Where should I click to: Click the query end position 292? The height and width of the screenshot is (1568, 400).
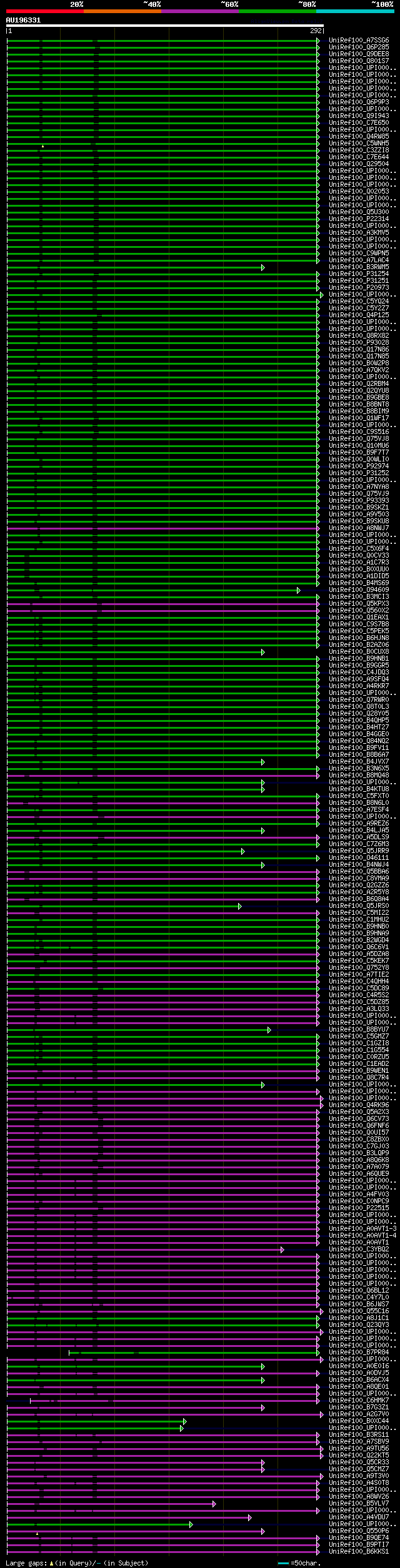click(x=316, y=31)
